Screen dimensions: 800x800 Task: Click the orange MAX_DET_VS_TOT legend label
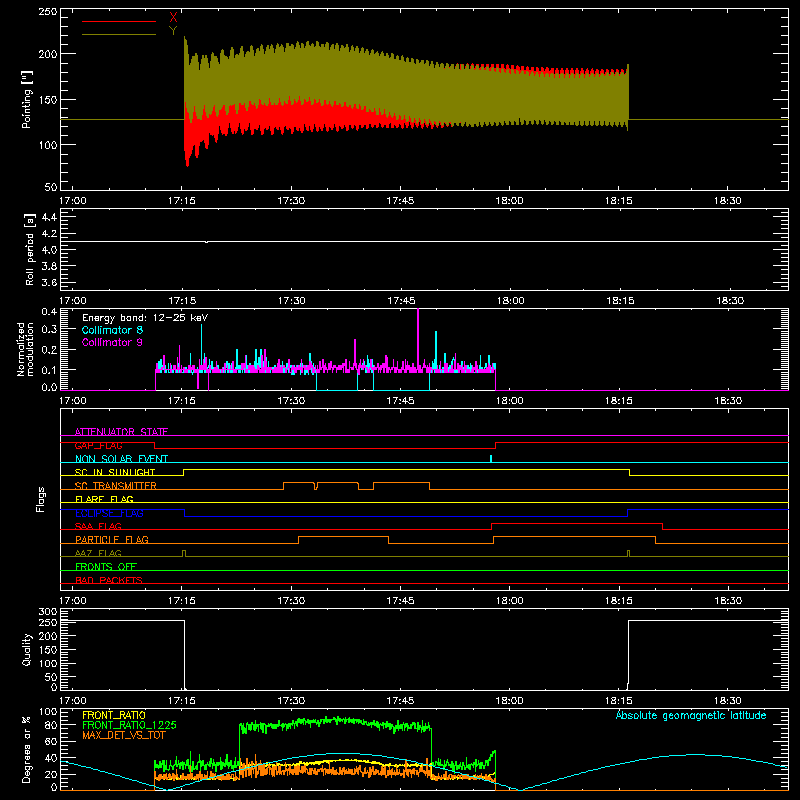pos(124,735)
